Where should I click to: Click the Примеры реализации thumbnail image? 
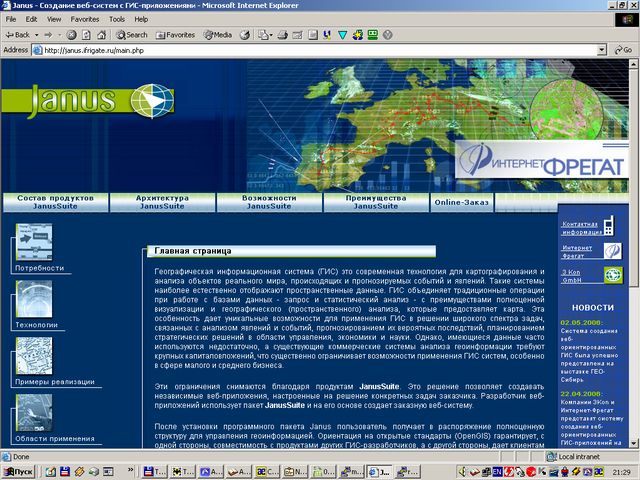(x=34, y=356)
